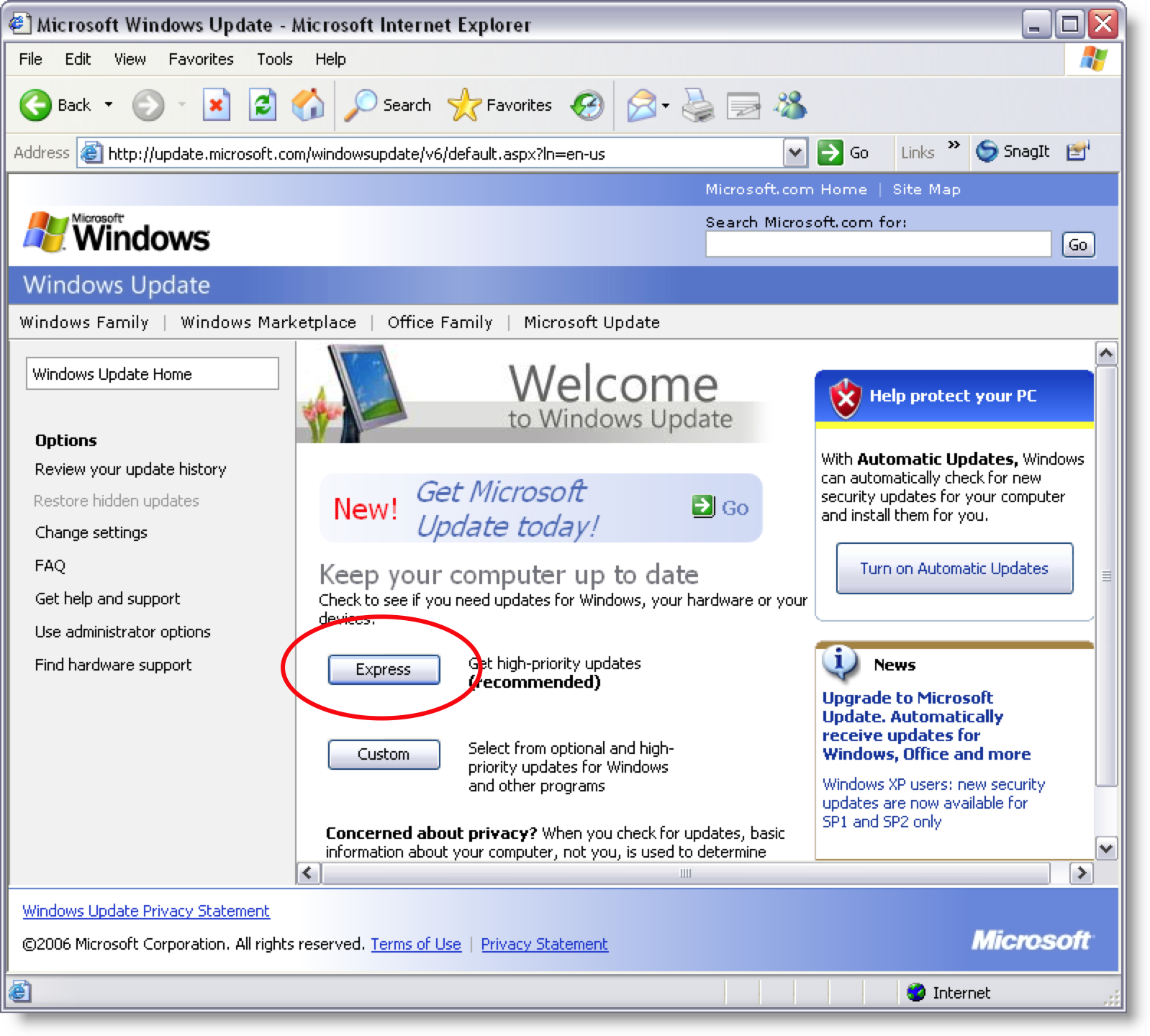This screenshot has width=1150, height=1036.
Task: Click the green Go arrow beside address bar
Action: click(830, 152)
